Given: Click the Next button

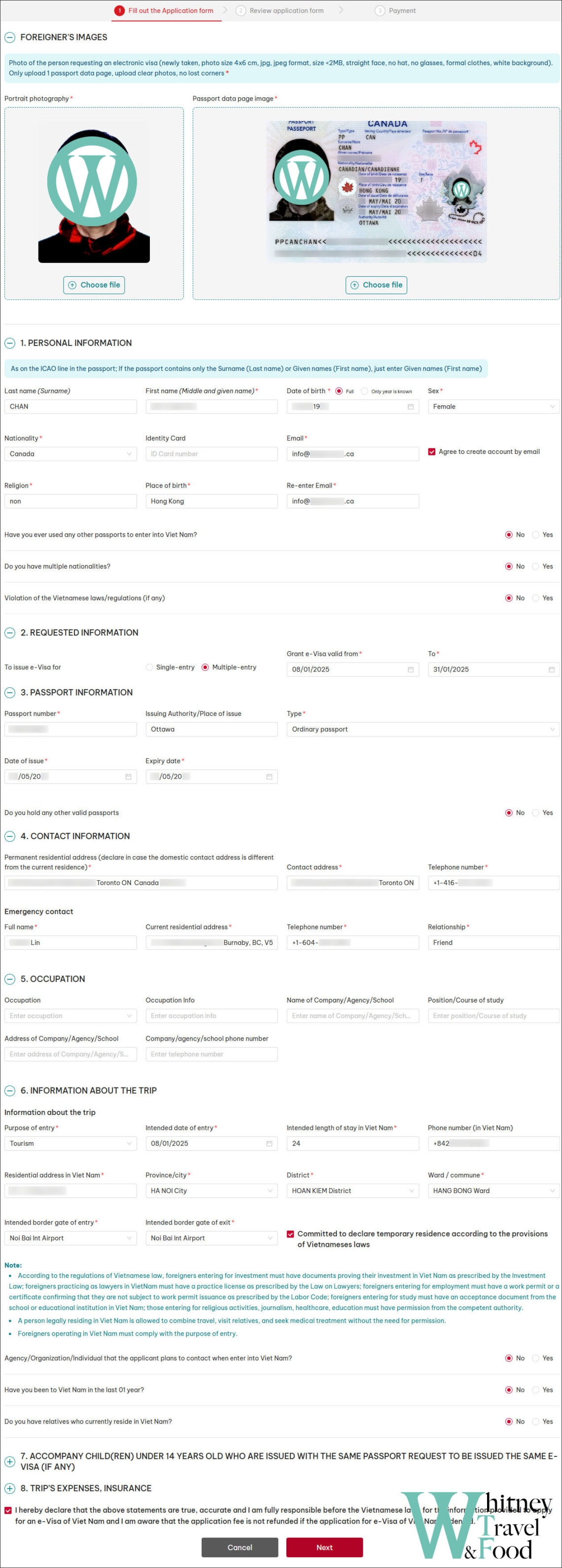Looking at the screenshot, I should (325, 1548).
